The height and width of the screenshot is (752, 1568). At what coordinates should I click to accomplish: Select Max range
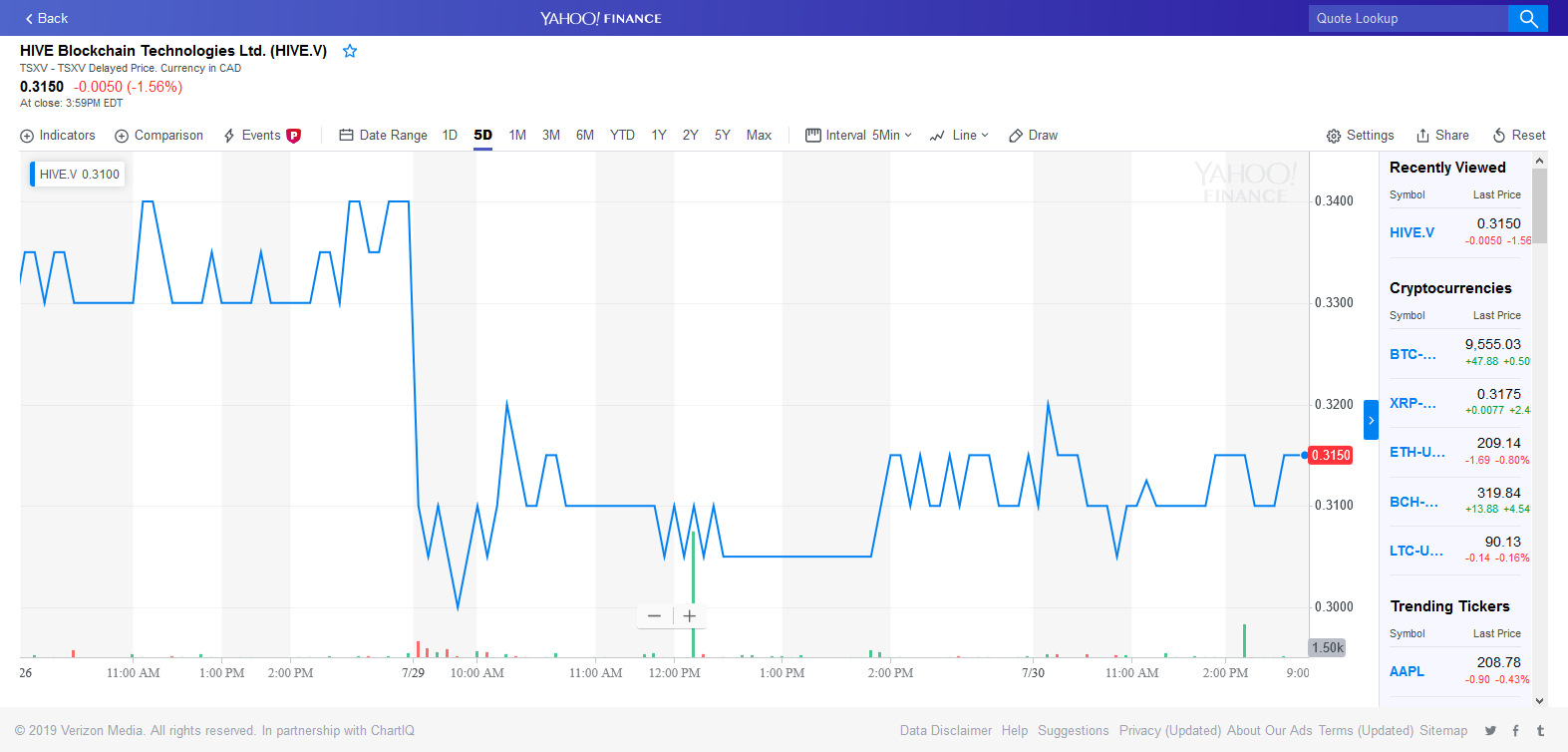760,136
